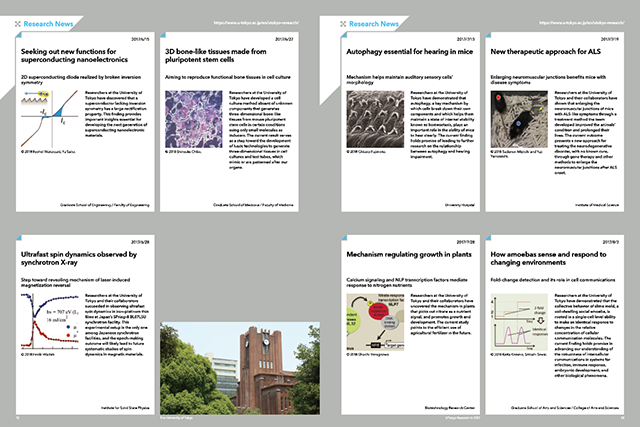Click the body paragraph of the amoebas article
Screen dimensions: 640x427
[586, 336]
